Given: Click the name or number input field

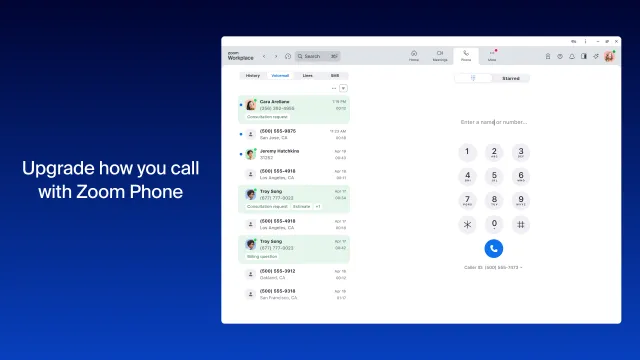Looking at the screenshot, I should (493, 122).
